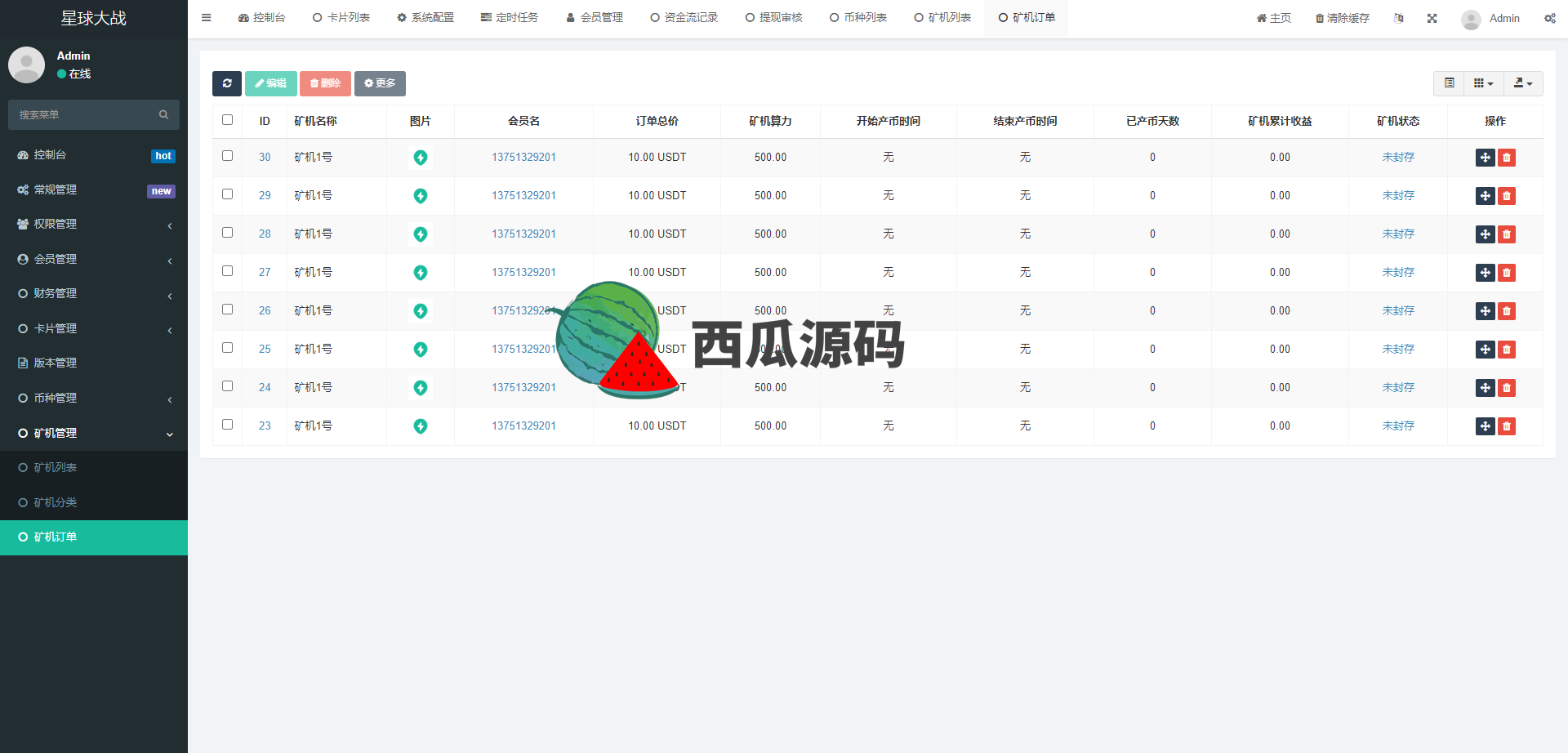Check the checkbox for row ID 26

[x=228, y=310]
